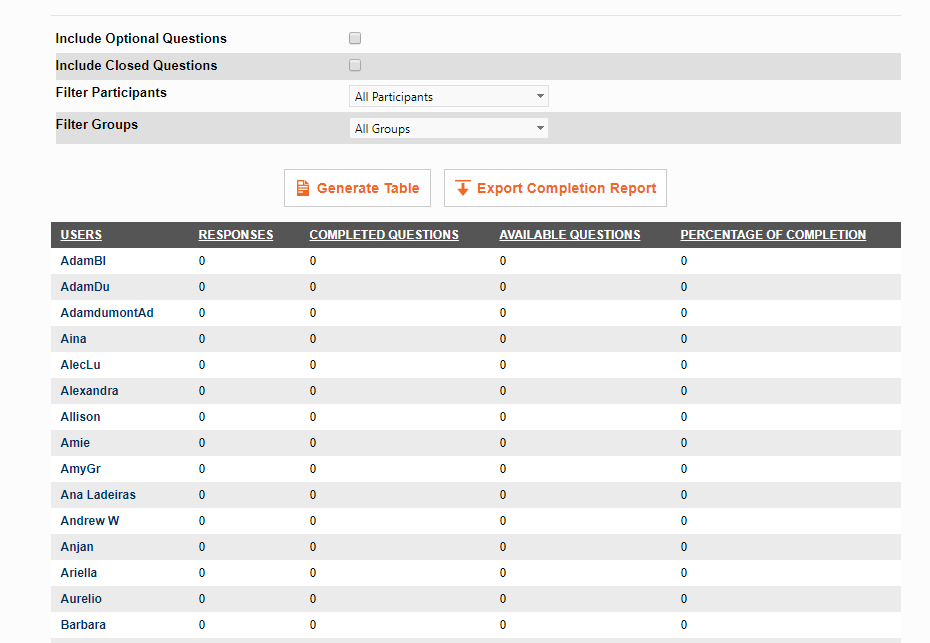Expand the All Groups filter dropdown
This screenshot has height=643, width=930.
[448, 128]
